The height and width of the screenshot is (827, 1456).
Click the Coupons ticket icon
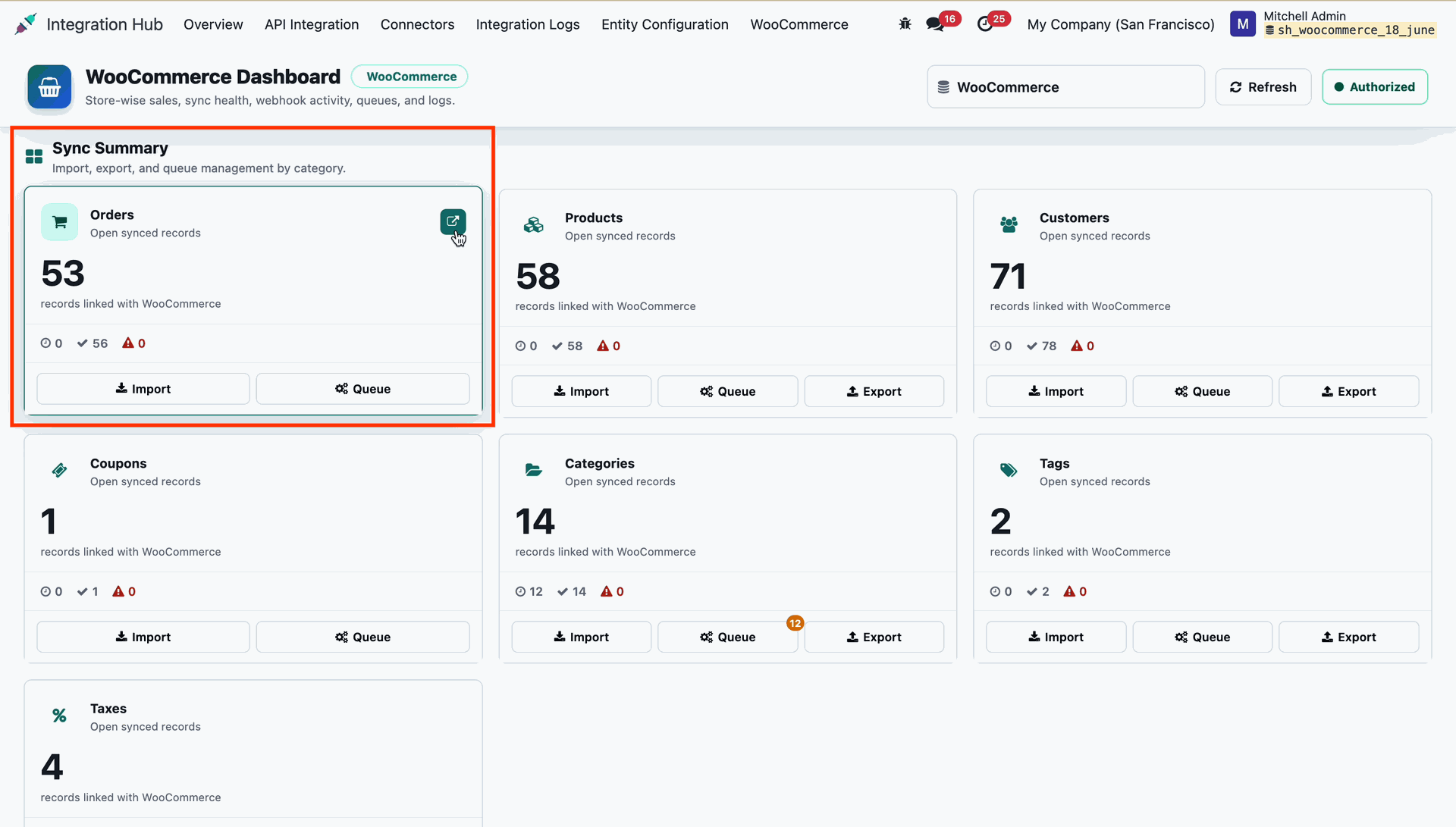(x=59, y=471)
